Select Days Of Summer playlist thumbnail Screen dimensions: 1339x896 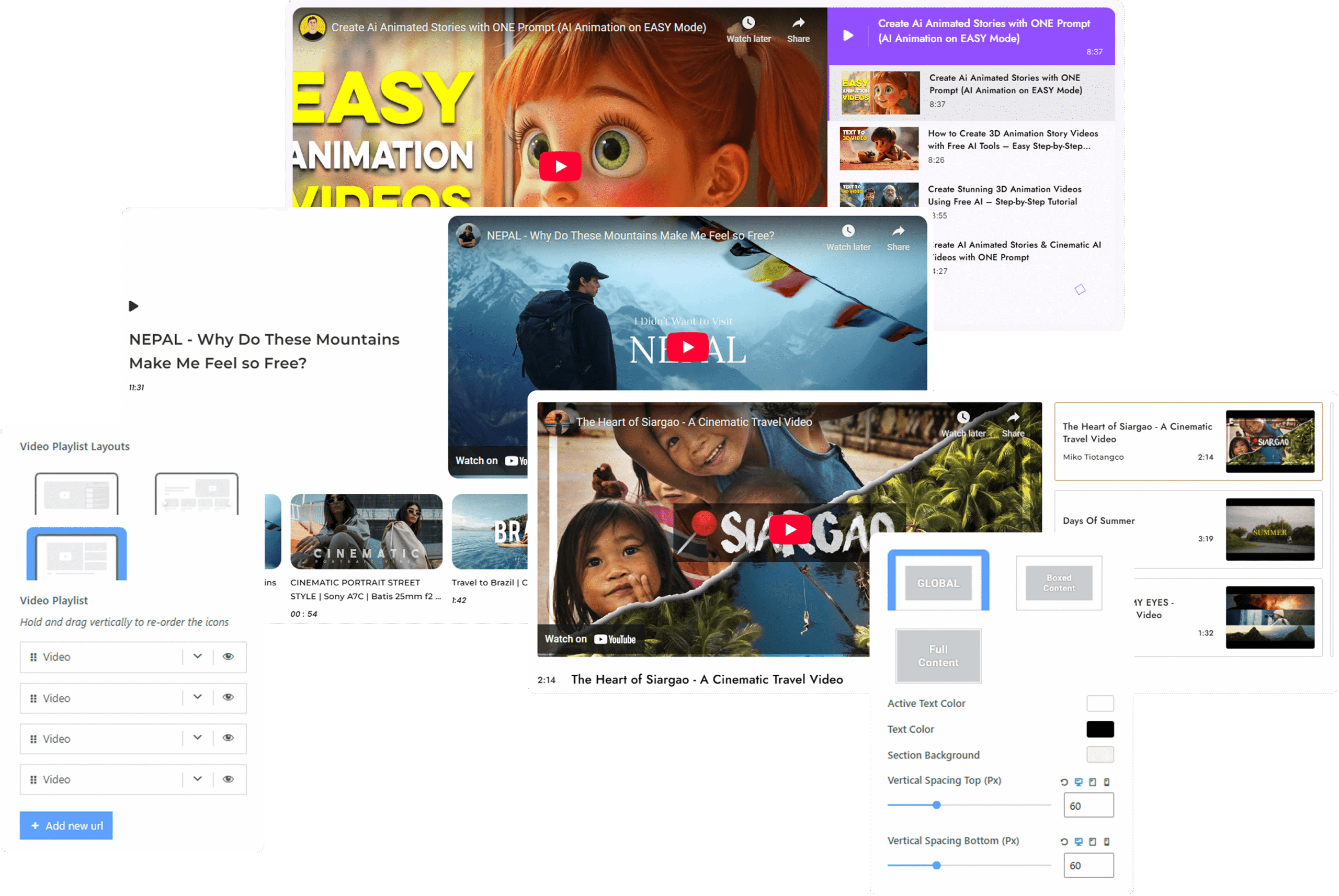[1269, 530]
